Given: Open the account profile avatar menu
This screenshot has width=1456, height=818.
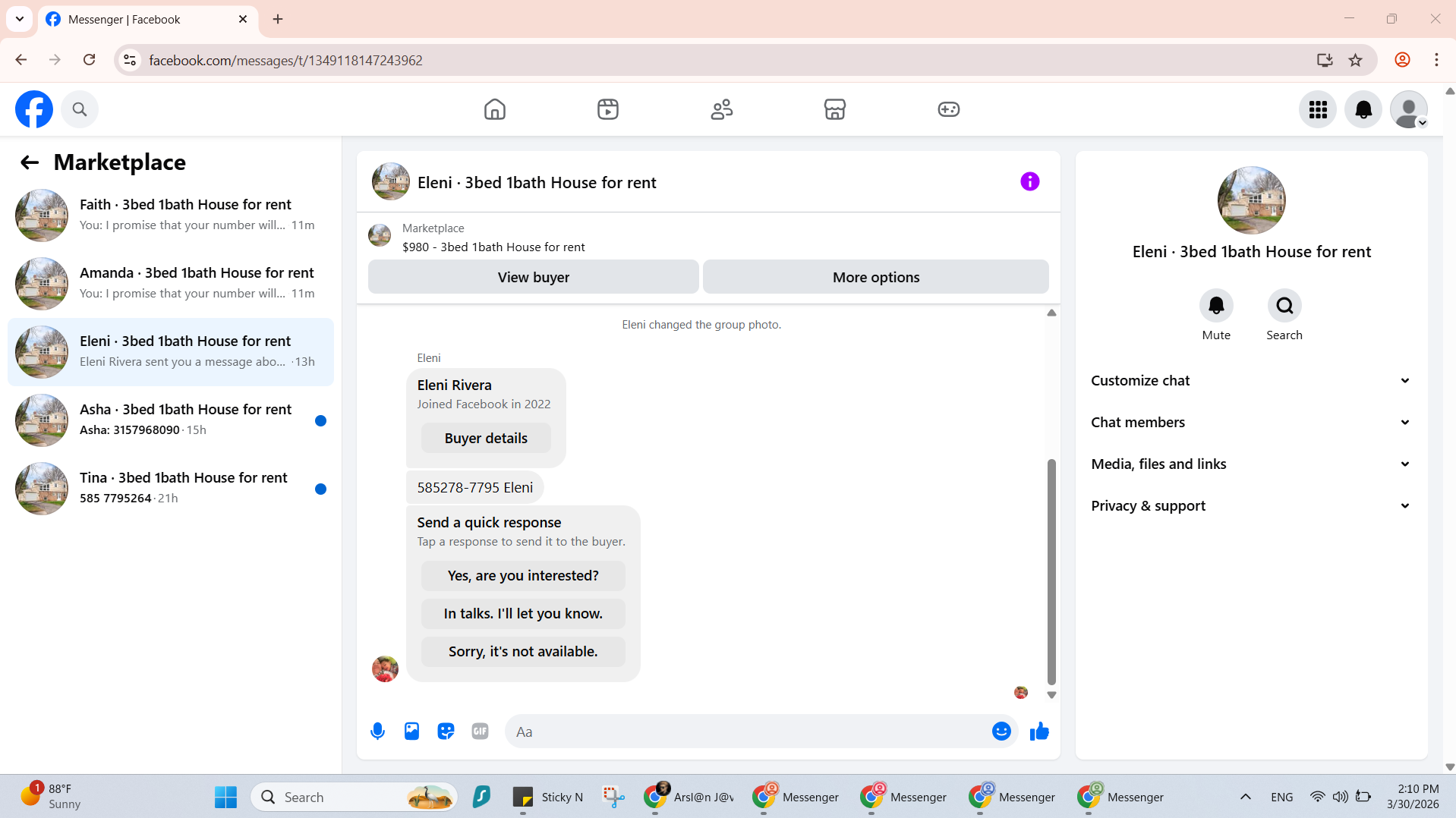Looking at the screenshot, I should [1409, 110].
